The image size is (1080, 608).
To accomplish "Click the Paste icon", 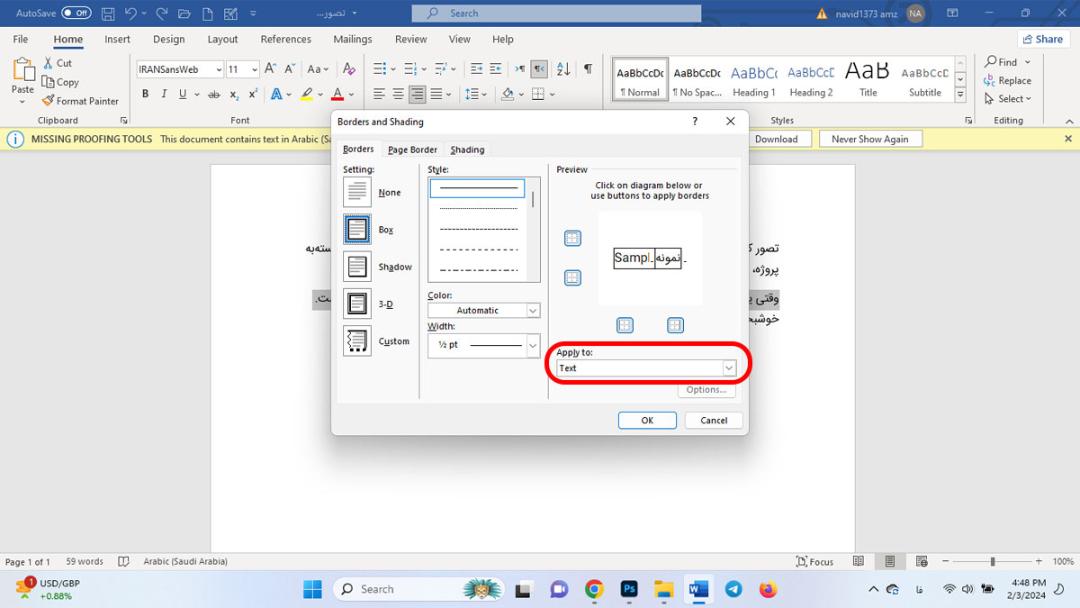I will pos(23,70).
